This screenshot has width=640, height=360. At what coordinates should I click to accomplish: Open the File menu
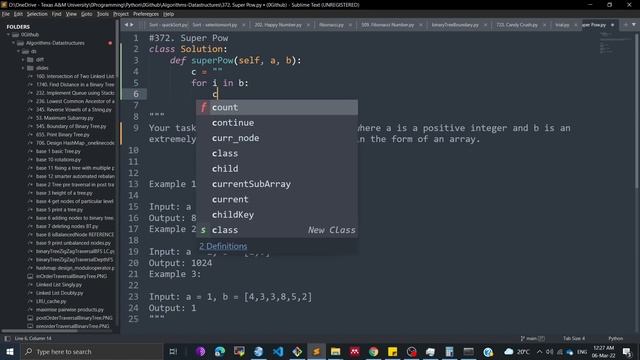coord(6,14)
